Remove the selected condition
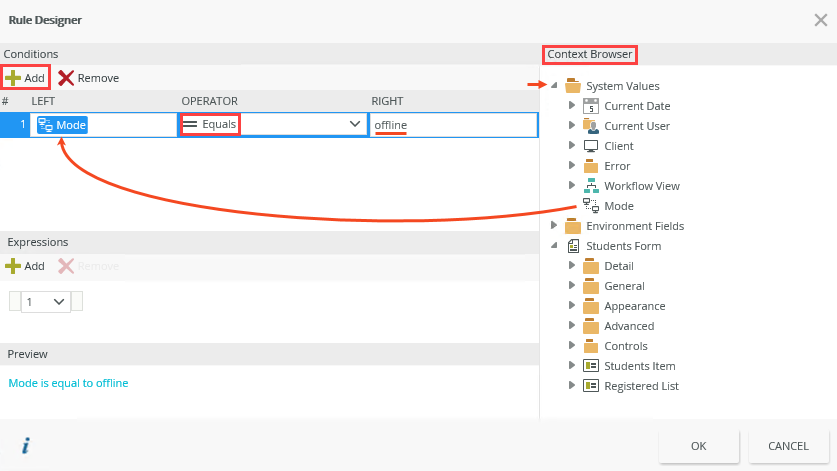The height and width of the screenshot is (471, 837). (x=88, y=78)
